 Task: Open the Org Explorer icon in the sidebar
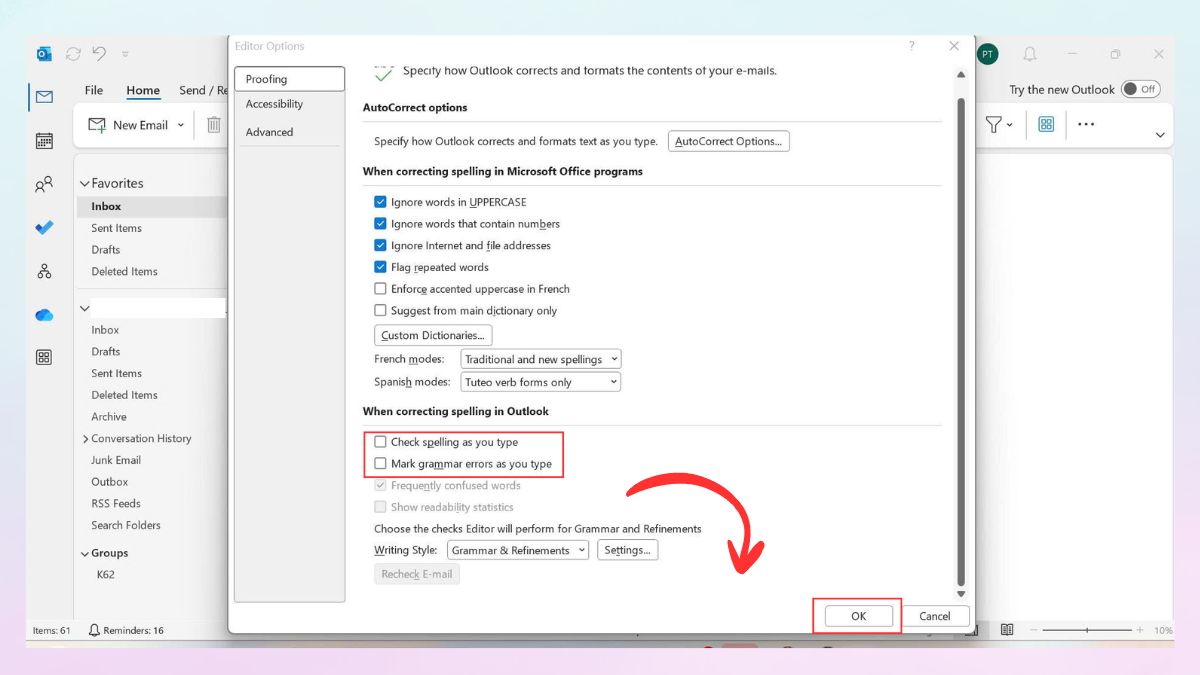tap(44, 271)
